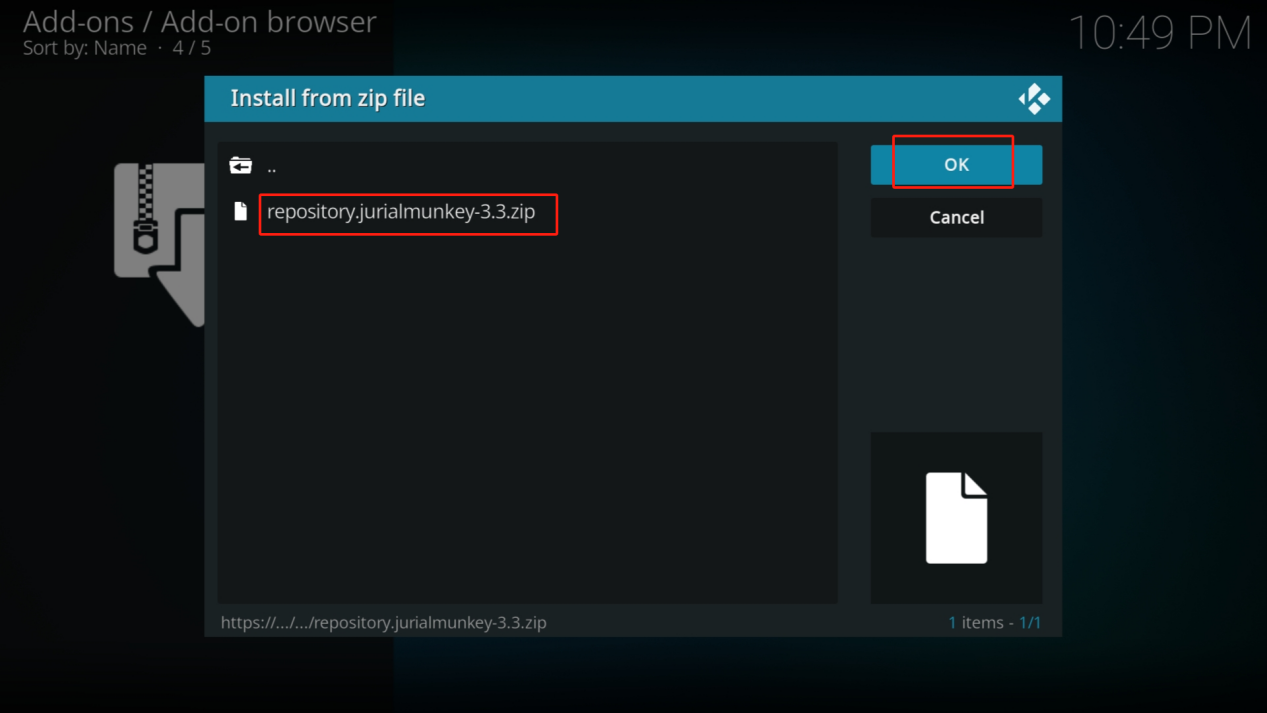Click the '1 items' counter label
The width and height of the screenshot is (1267, 713).
(979, 622)
